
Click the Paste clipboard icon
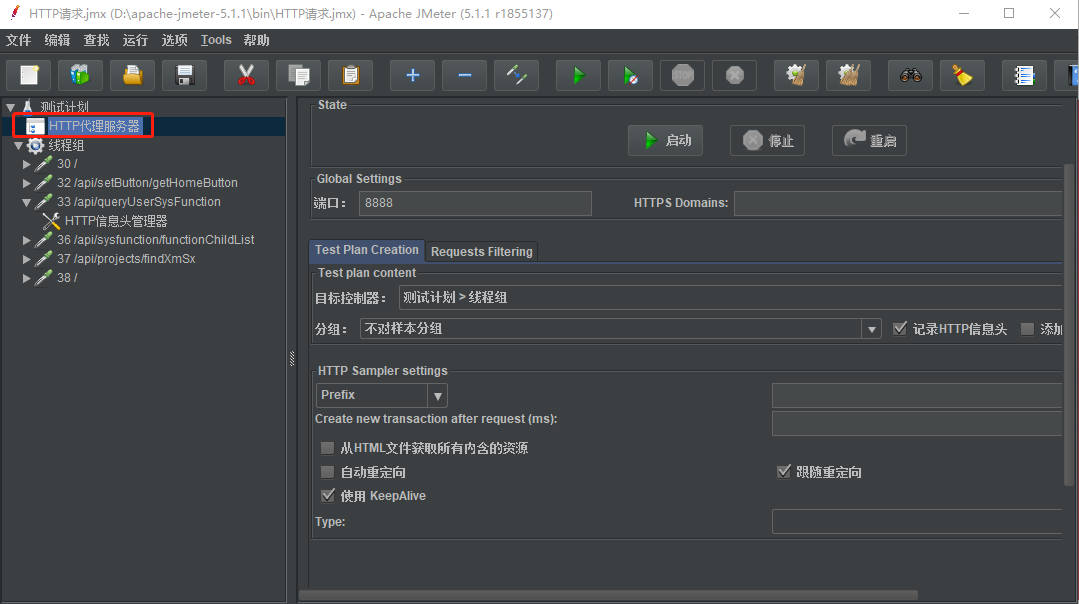(350, 75)
